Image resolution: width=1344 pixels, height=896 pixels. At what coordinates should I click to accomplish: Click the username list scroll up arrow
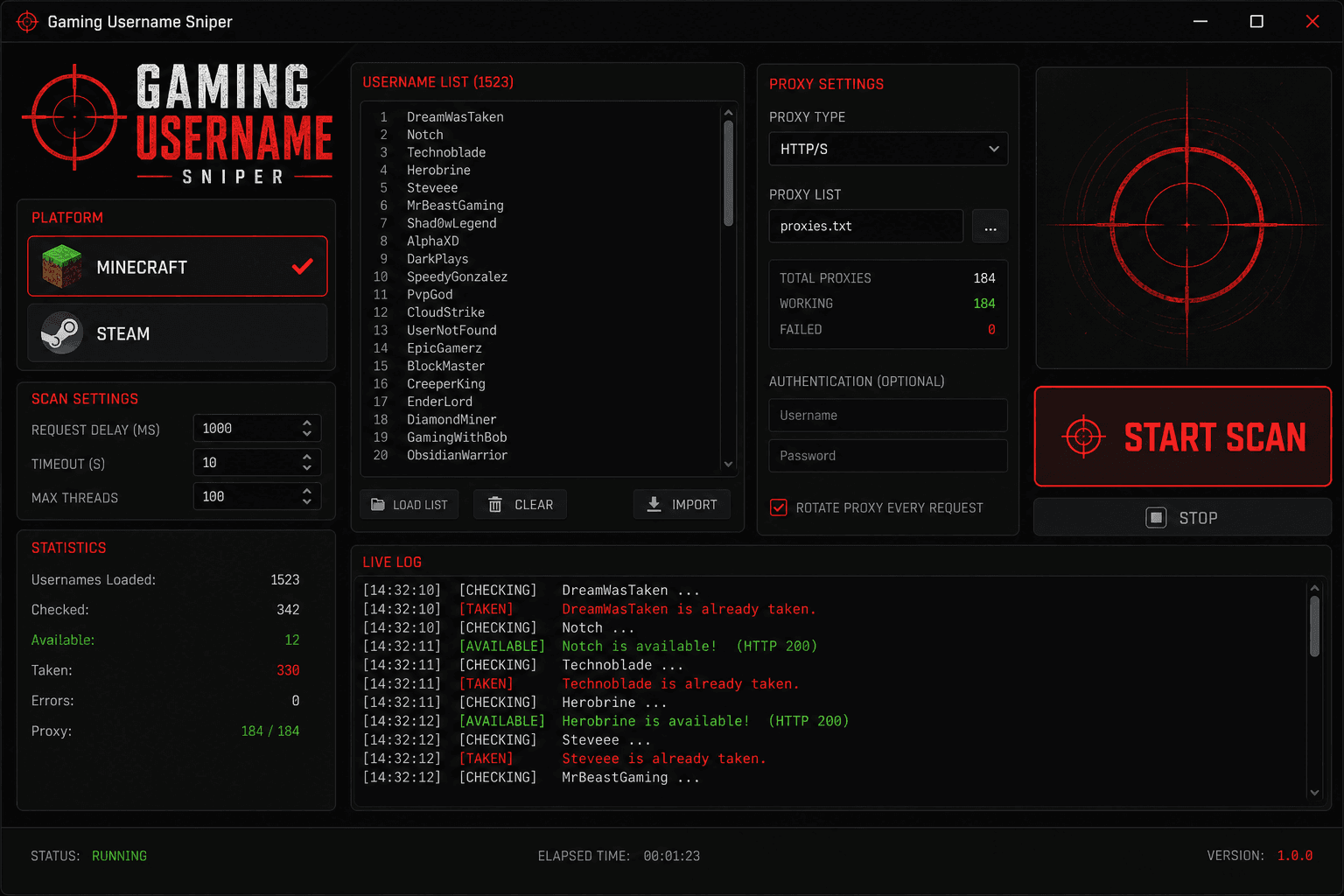729,113
